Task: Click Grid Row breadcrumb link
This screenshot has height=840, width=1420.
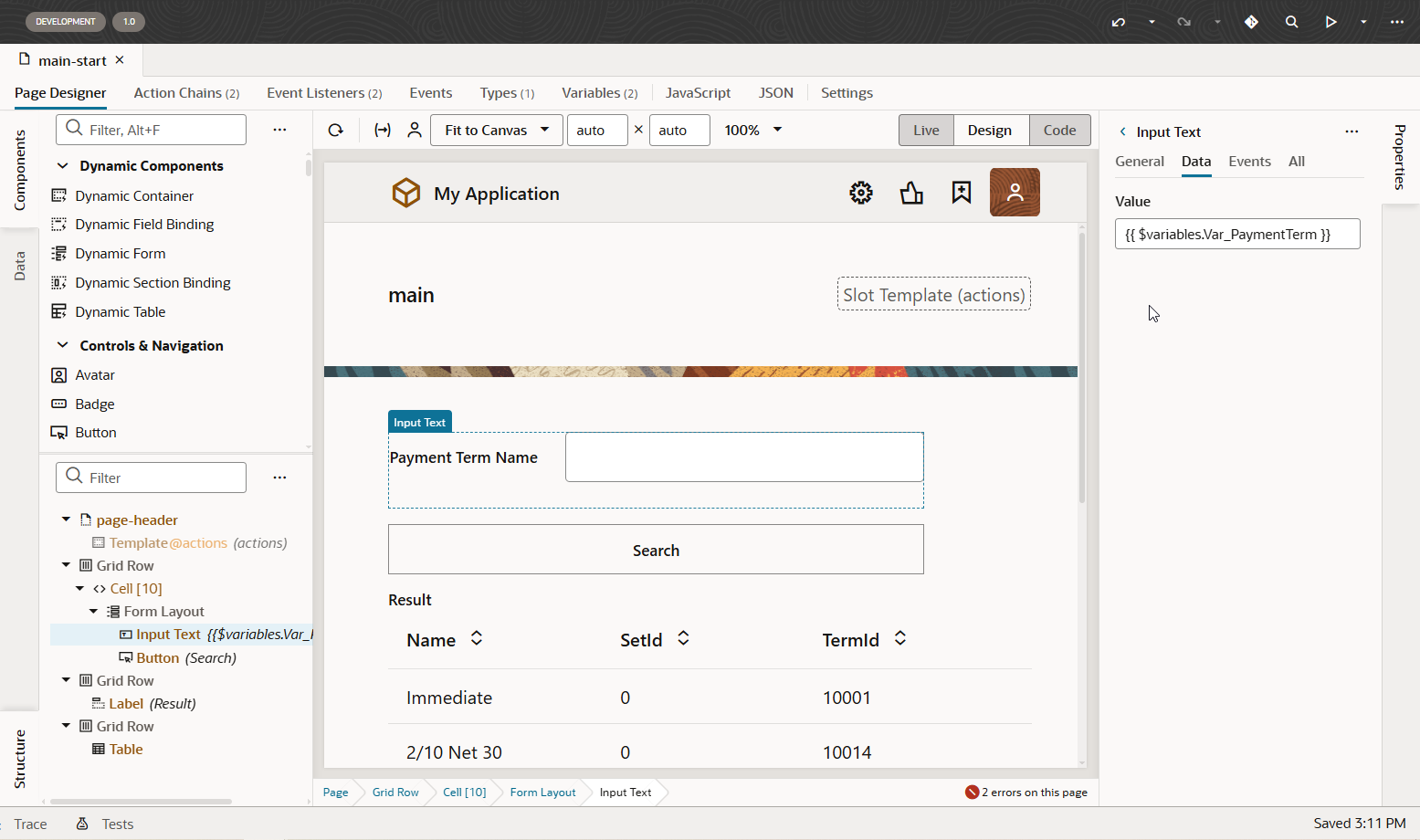Action: pyautogui.click(x=395, y=793)
